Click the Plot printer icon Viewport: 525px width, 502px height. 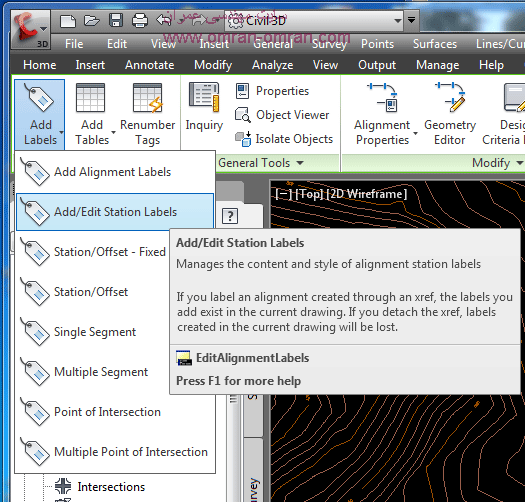(x=140, y=20)
